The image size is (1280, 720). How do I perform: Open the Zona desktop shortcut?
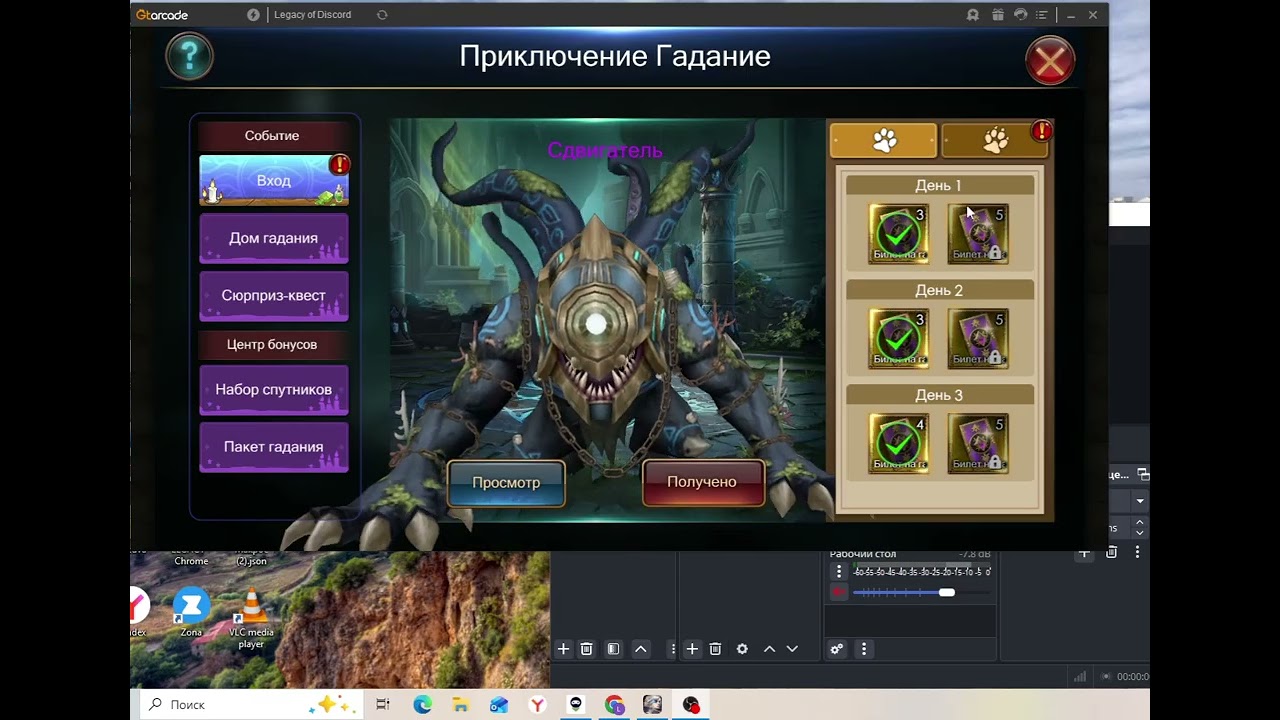point(191,612)
